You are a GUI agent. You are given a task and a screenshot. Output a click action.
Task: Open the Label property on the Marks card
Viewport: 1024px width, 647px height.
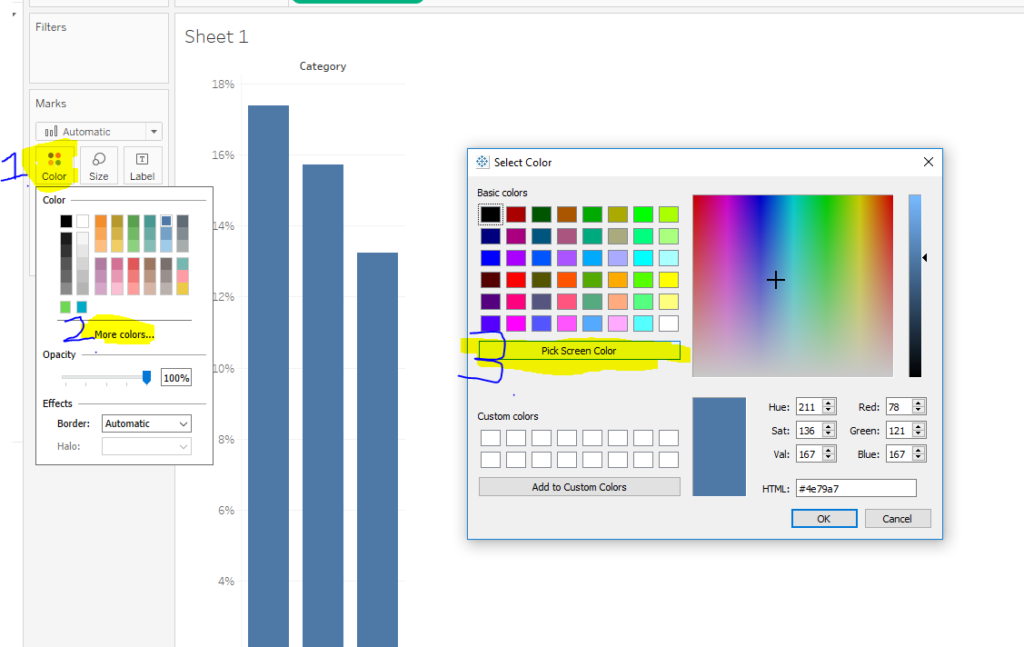coord(142,165)
